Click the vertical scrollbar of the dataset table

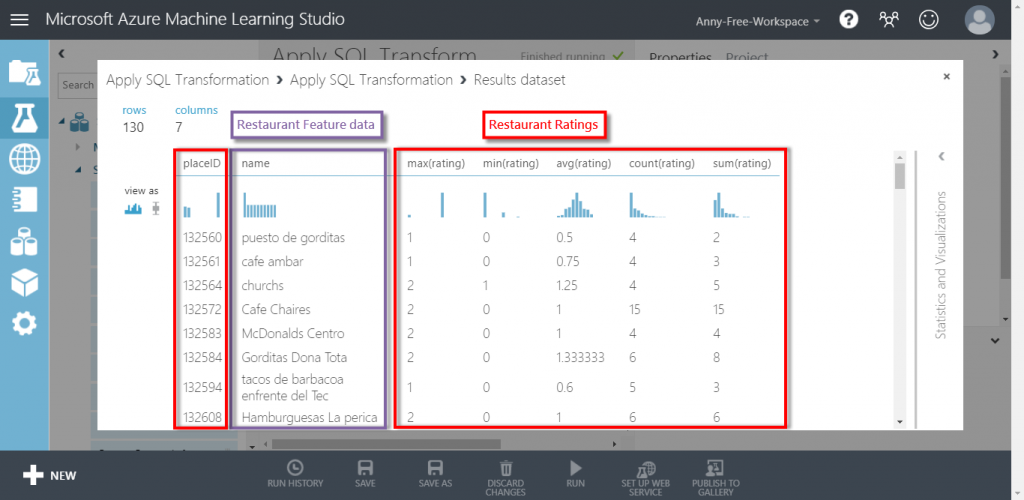point(900,289)
